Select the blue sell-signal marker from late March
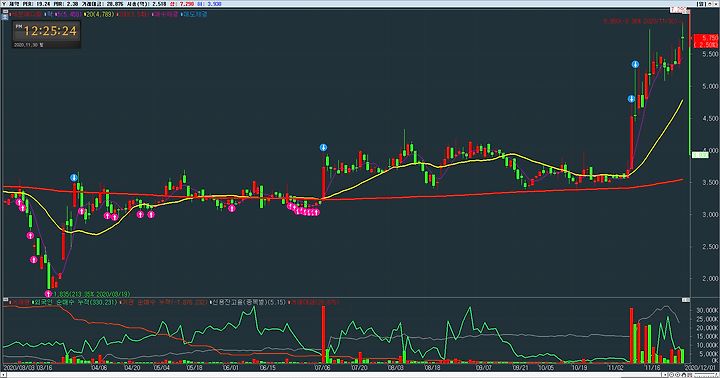This screenshot has height=378, width=720. (74, 177)
